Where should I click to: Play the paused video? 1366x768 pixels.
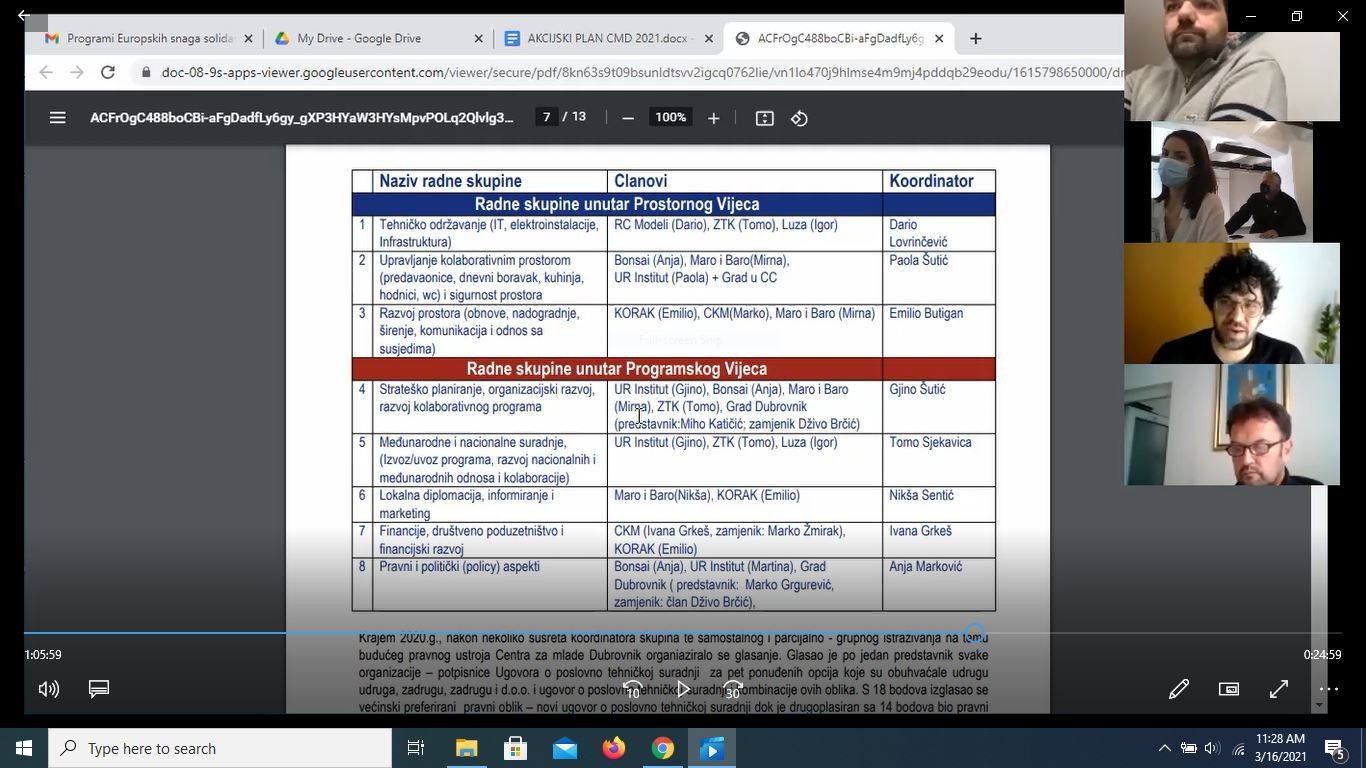pyautogui.click(x=683, y=689)
